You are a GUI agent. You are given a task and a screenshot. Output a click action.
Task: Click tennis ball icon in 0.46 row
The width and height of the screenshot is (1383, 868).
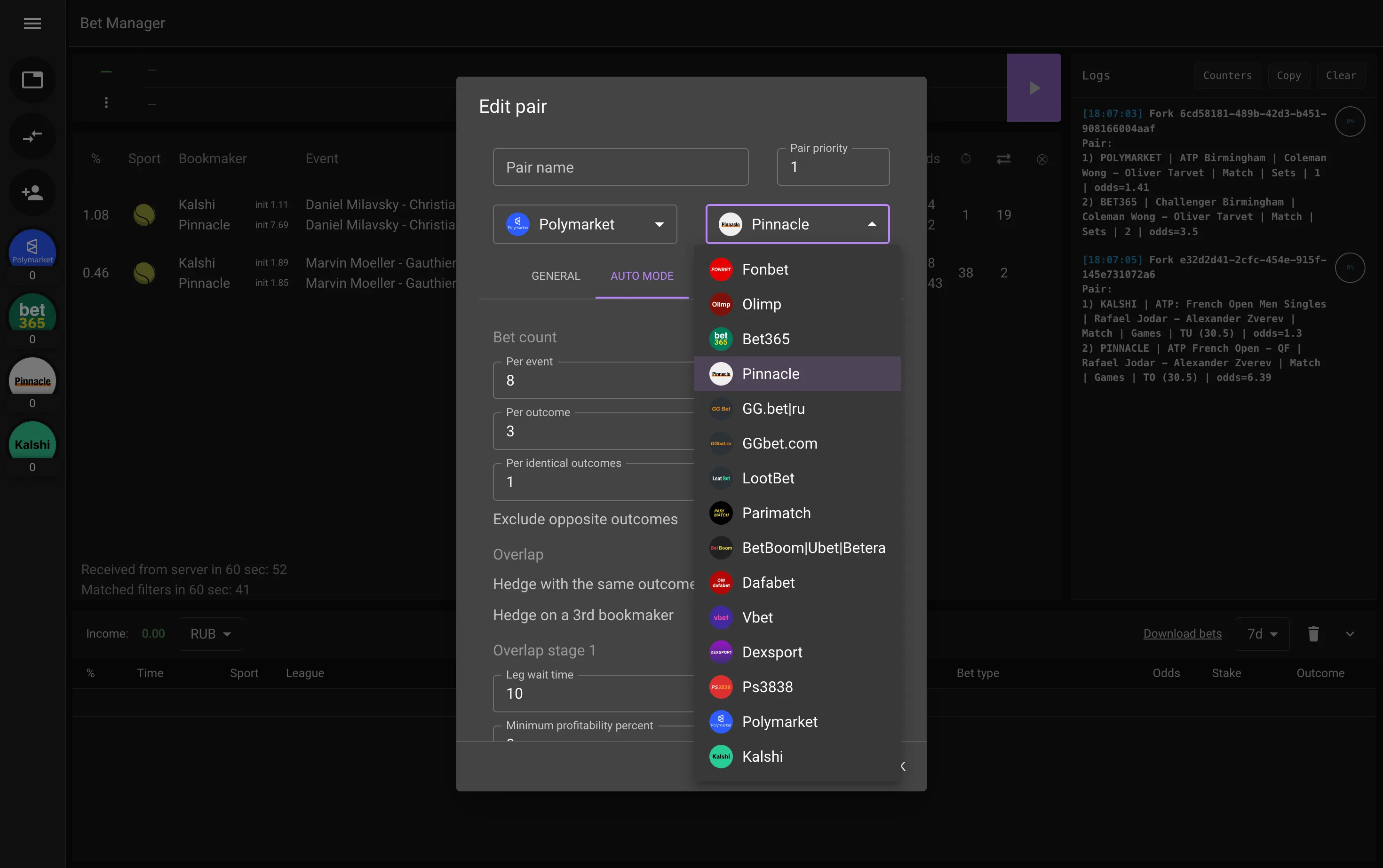(x=144, y=273)
